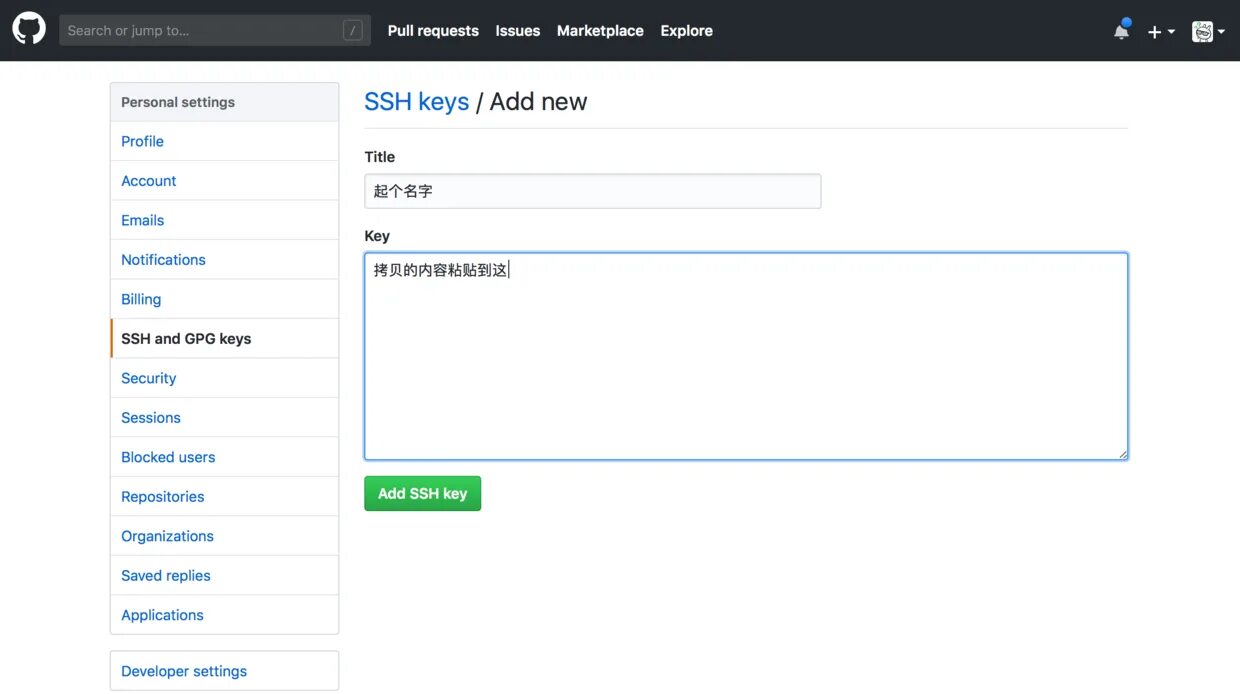Open Profile in Personal settings sidebar

pos(142,141)
